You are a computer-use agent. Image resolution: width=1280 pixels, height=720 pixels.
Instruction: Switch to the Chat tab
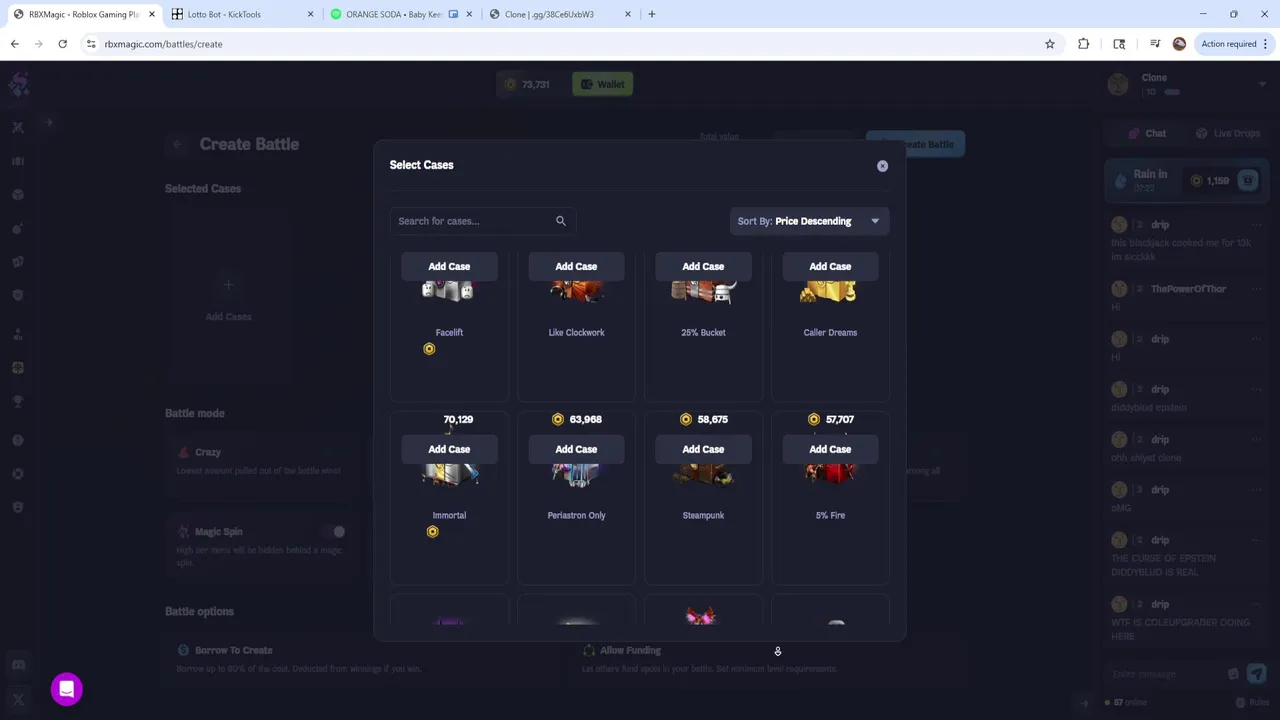pos(1147,133)
